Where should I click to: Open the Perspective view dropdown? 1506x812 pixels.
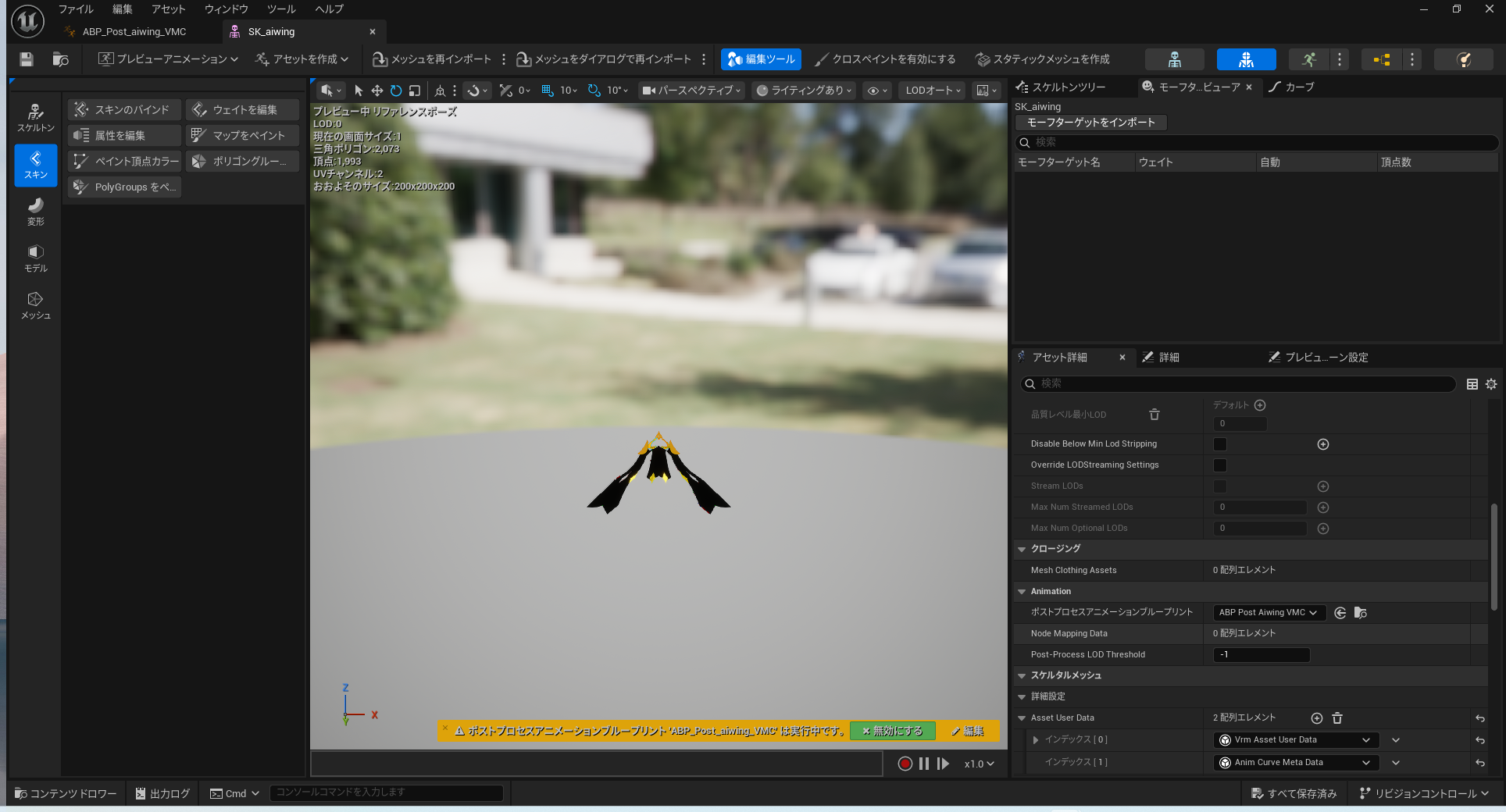point(691,91)
